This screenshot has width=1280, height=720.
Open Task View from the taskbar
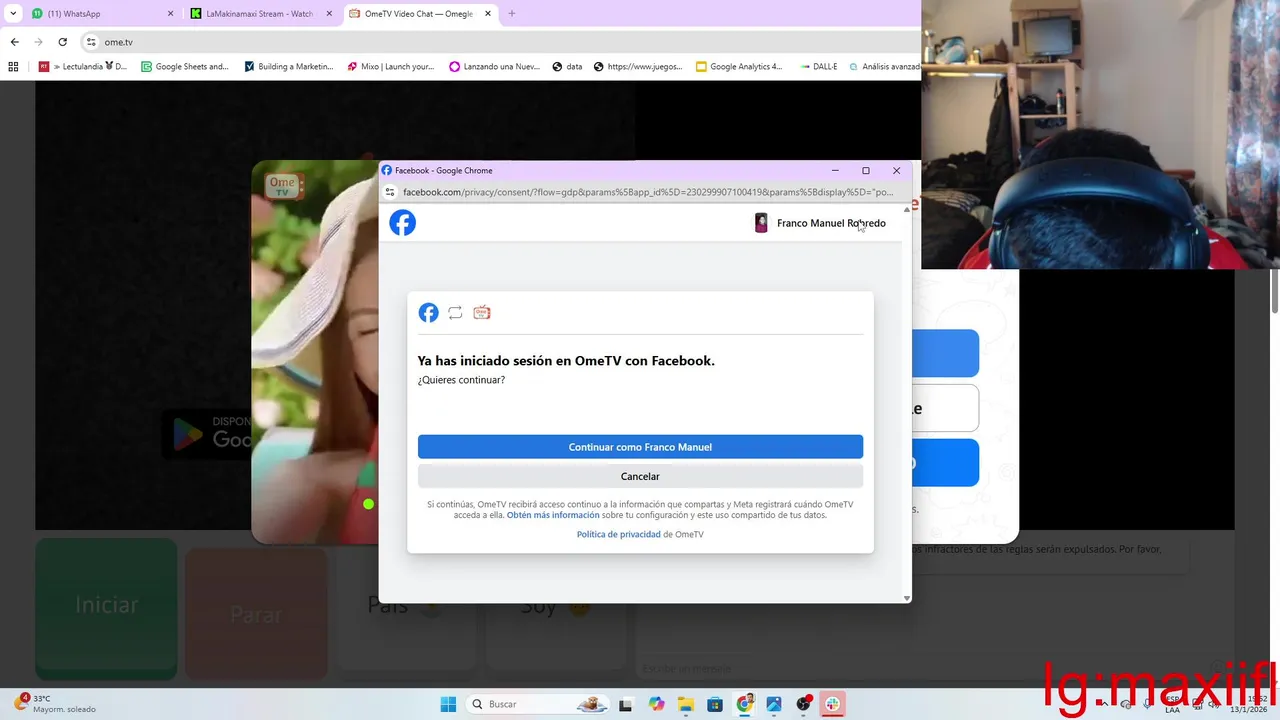pyautogui.click(x=626, y=704)
